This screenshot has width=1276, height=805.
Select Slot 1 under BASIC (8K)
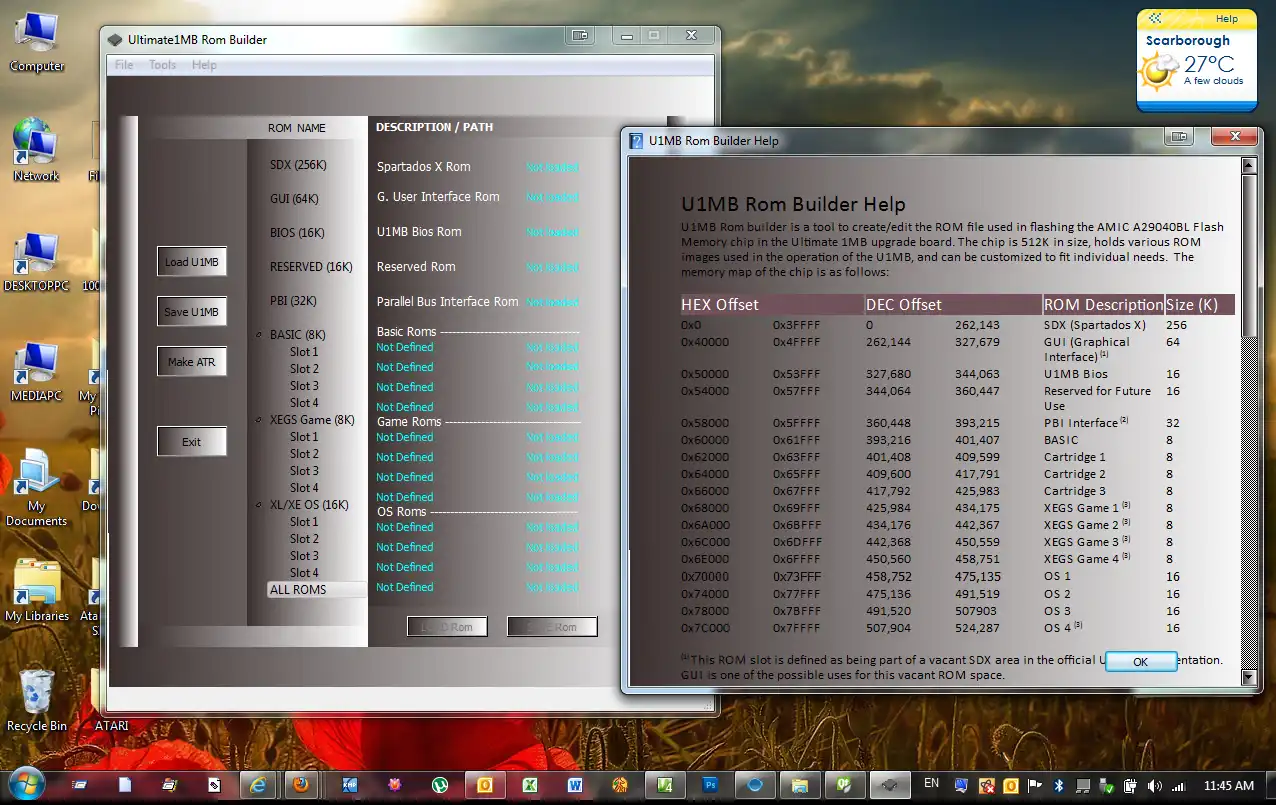pyautogui.click(x=304, y=352)
